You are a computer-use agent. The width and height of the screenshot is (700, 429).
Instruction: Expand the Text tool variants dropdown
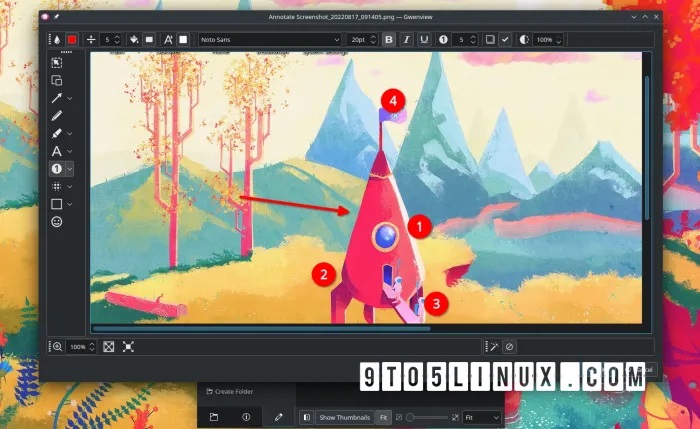70,151
